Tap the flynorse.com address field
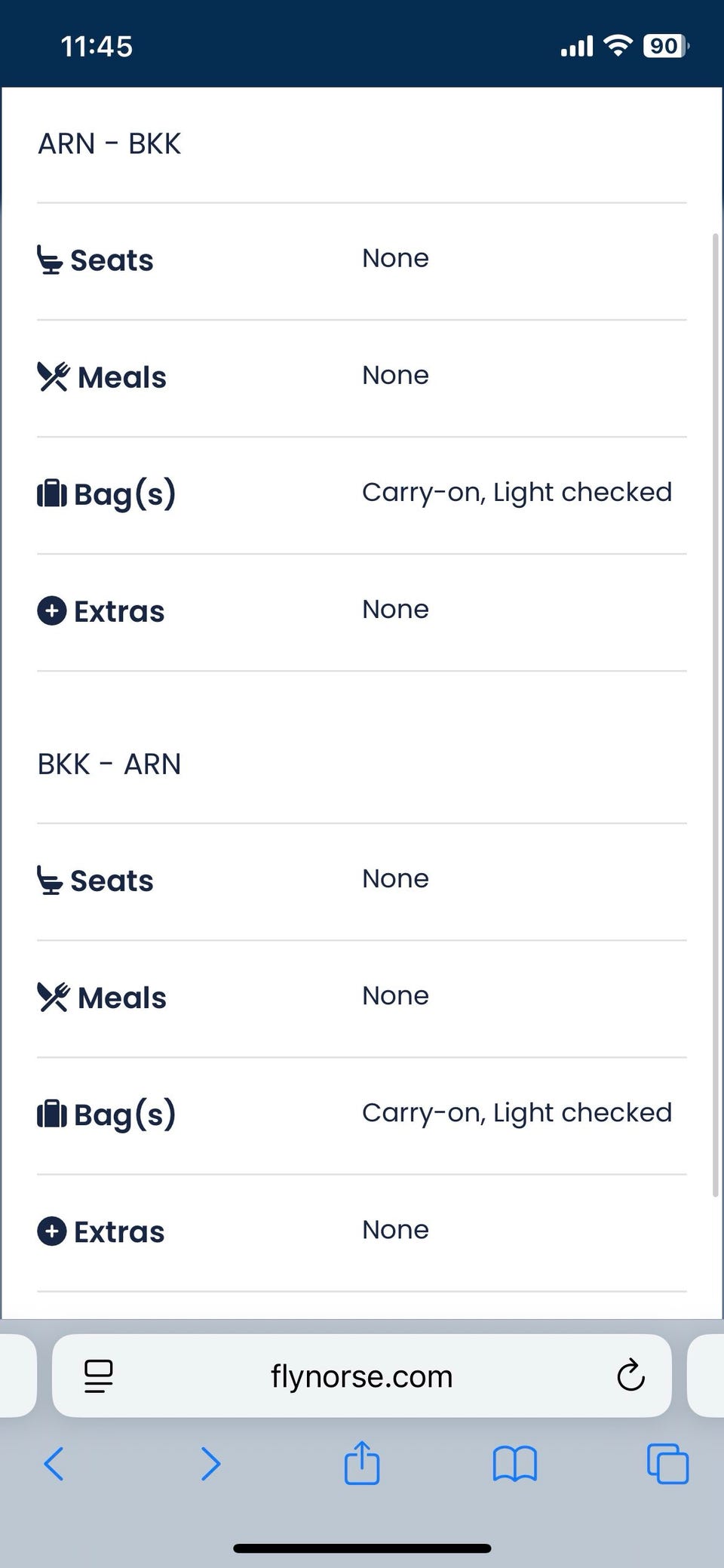 tap(362, 1376)
